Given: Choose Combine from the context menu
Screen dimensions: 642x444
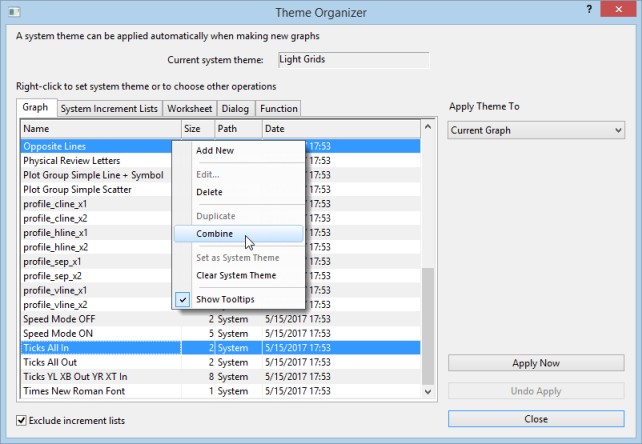Looking at the screenshot, I should point(215,234).
